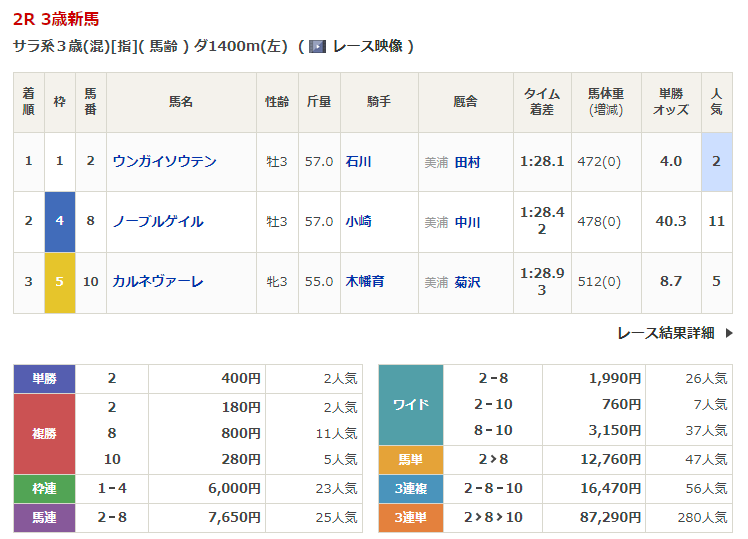Select the 単勝 payout label

(45, 379)
